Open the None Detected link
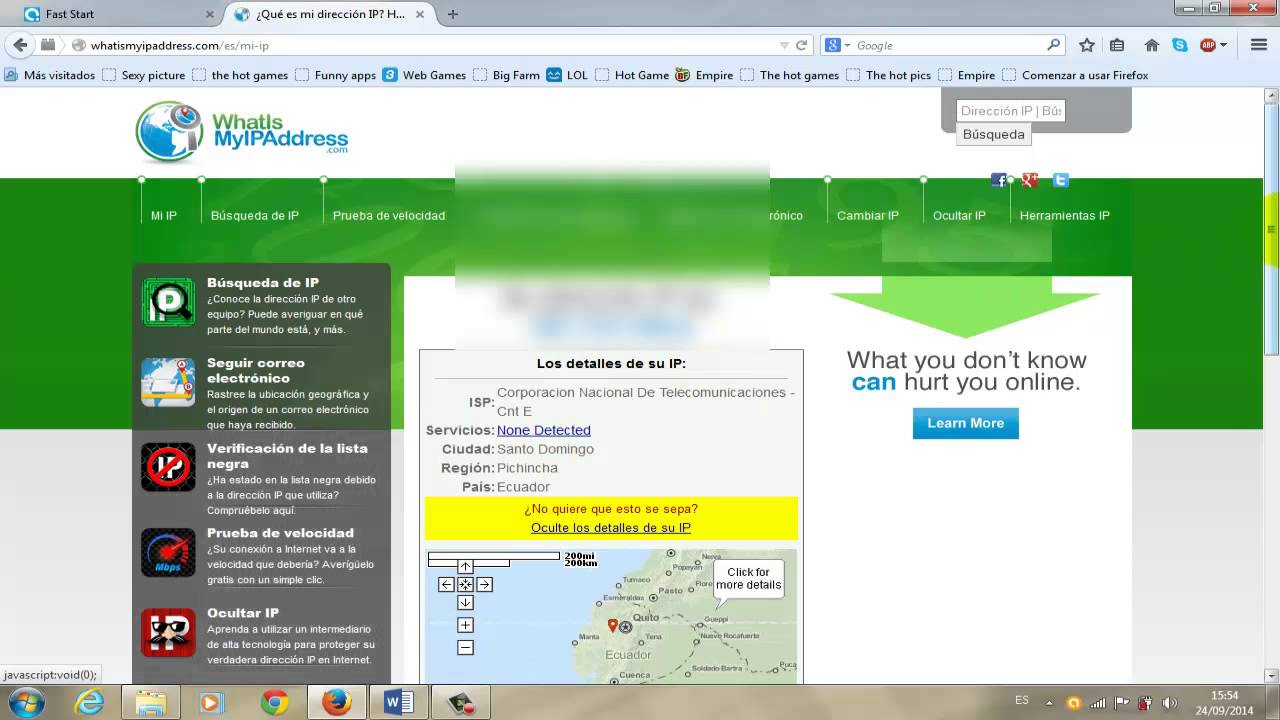The width and height of the screenshot is (1280, 720). [544, 430]
